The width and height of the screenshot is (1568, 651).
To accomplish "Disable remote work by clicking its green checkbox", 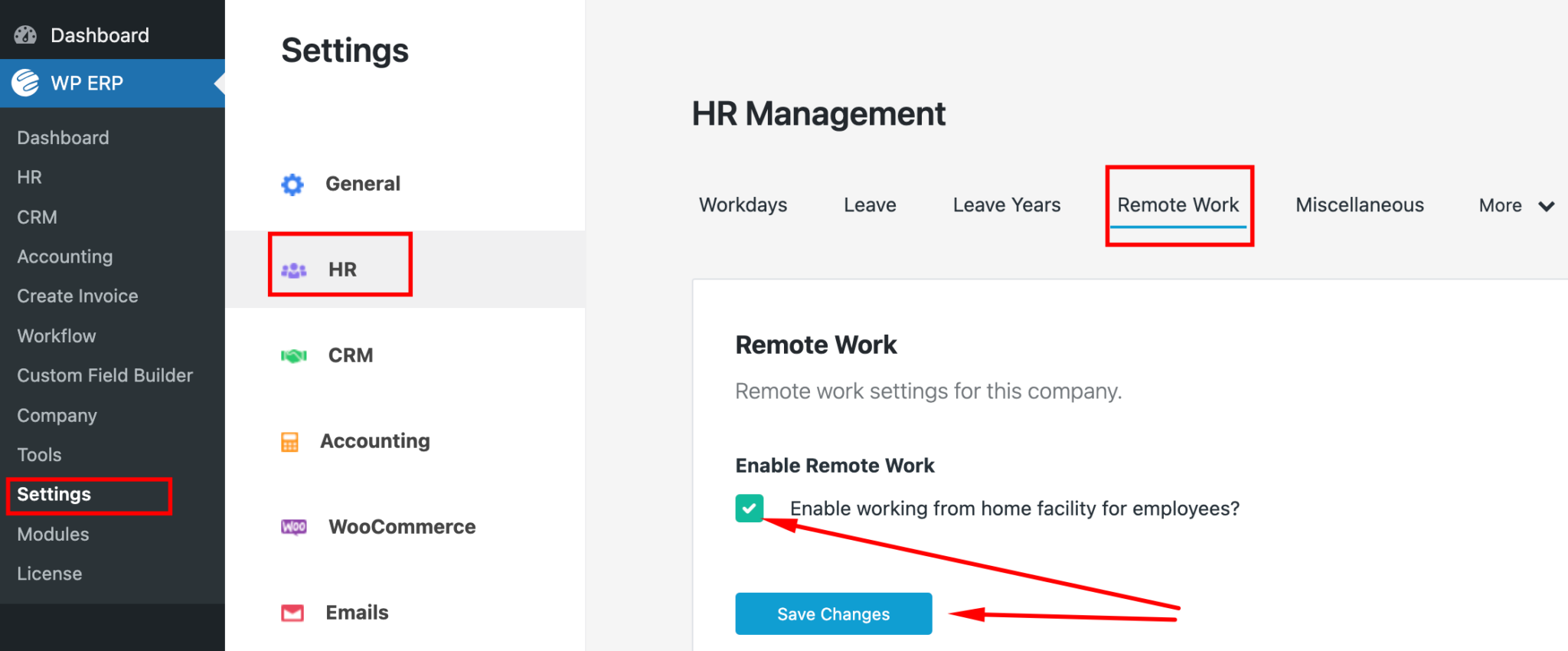I will pyautogui.click(x=750, y=508).
